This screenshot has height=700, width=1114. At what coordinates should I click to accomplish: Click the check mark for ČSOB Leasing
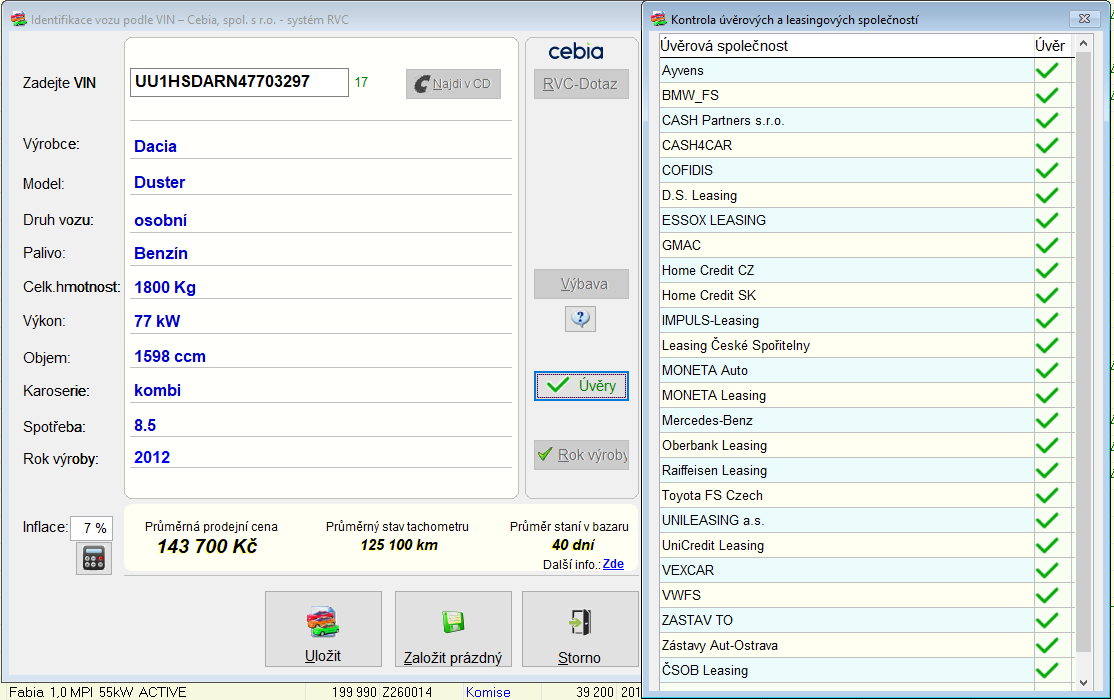pyautogui.click(x=1047, y=670)
